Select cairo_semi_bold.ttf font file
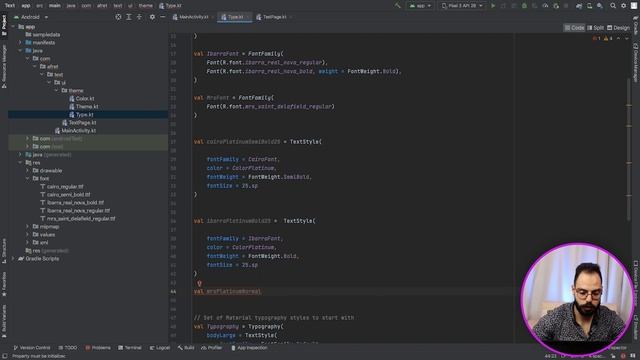640x360 pixels. pos(69,195)
